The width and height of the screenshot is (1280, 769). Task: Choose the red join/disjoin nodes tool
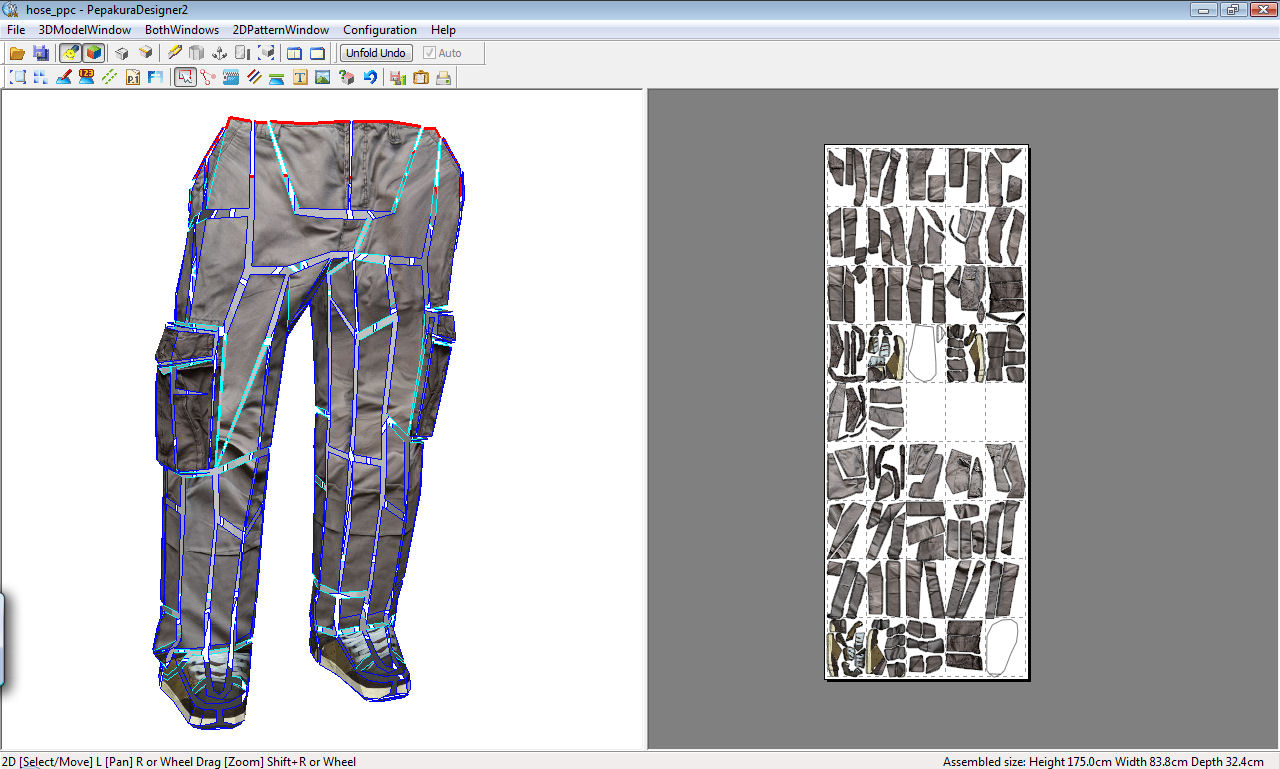pyautogui.click(x=208, y=77)
